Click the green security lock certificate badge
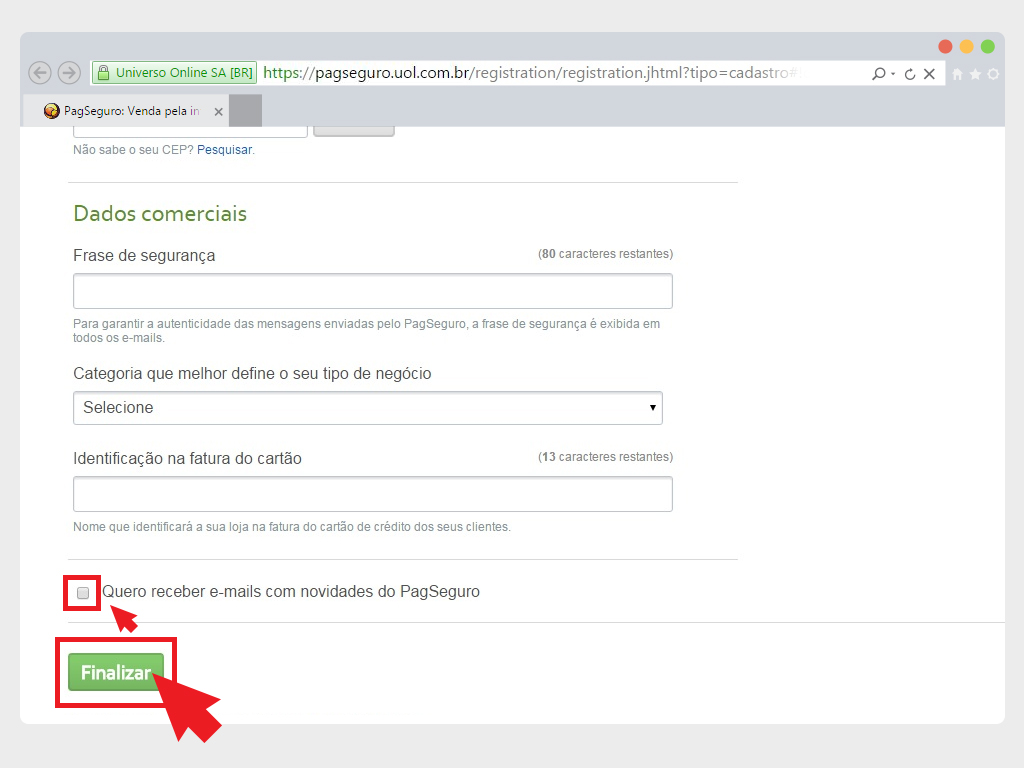The width and height of the screenshot is (1024, 768). 174,73
